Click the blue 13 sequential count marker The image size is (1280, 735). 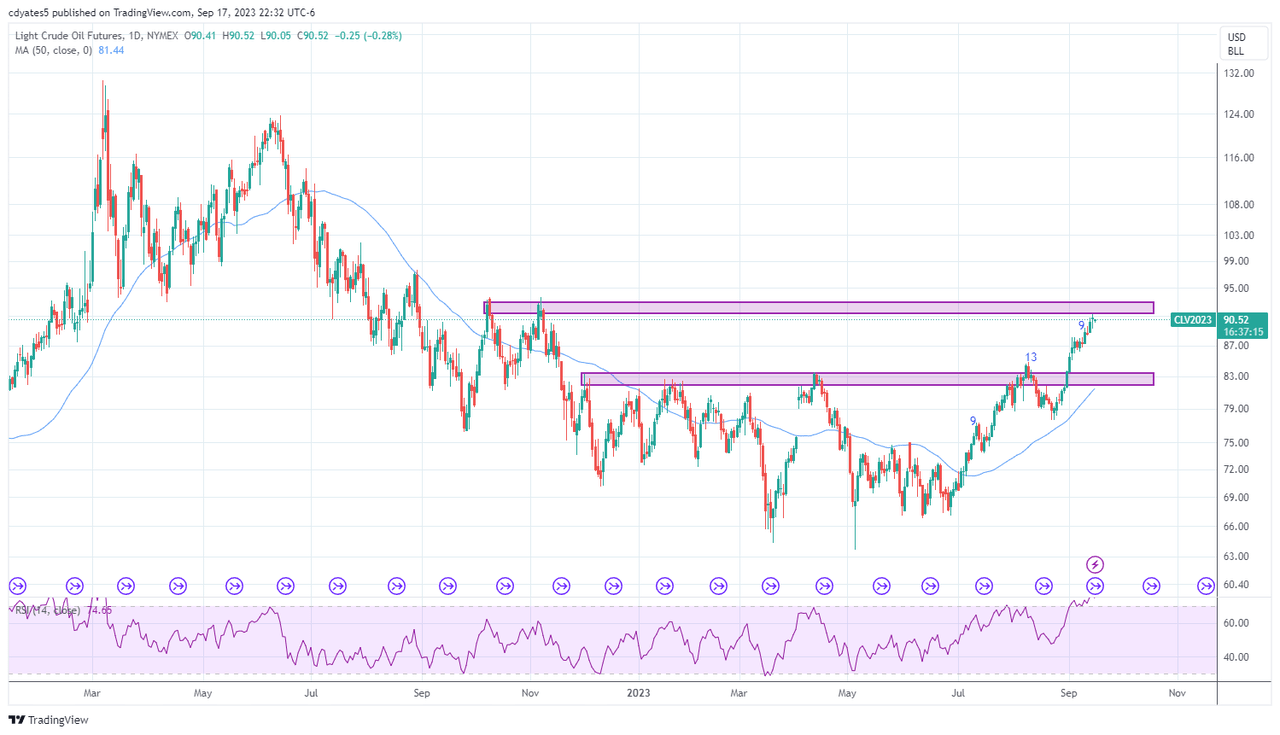pos(1030,357)
